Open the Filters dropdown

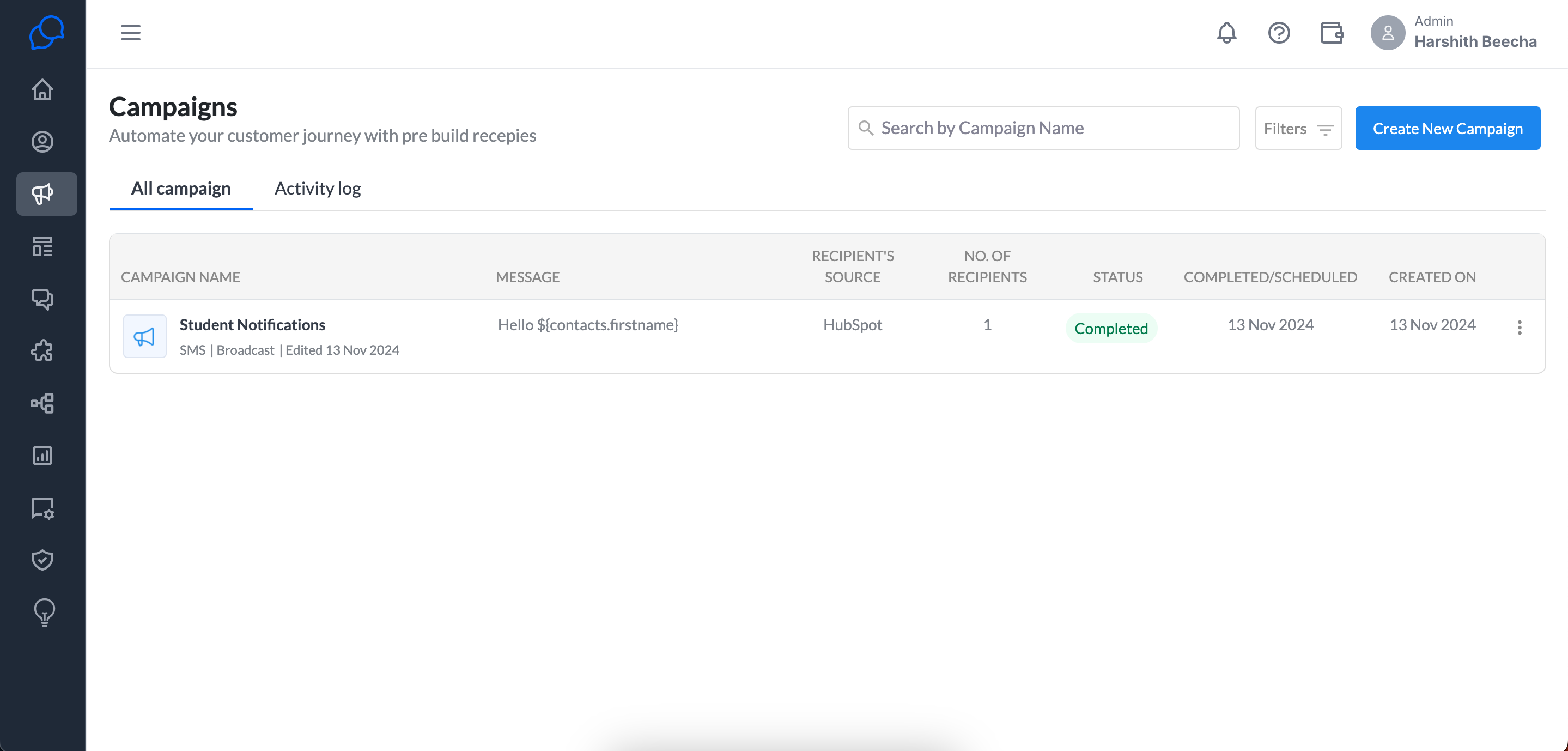click(x=1298, y=128)
